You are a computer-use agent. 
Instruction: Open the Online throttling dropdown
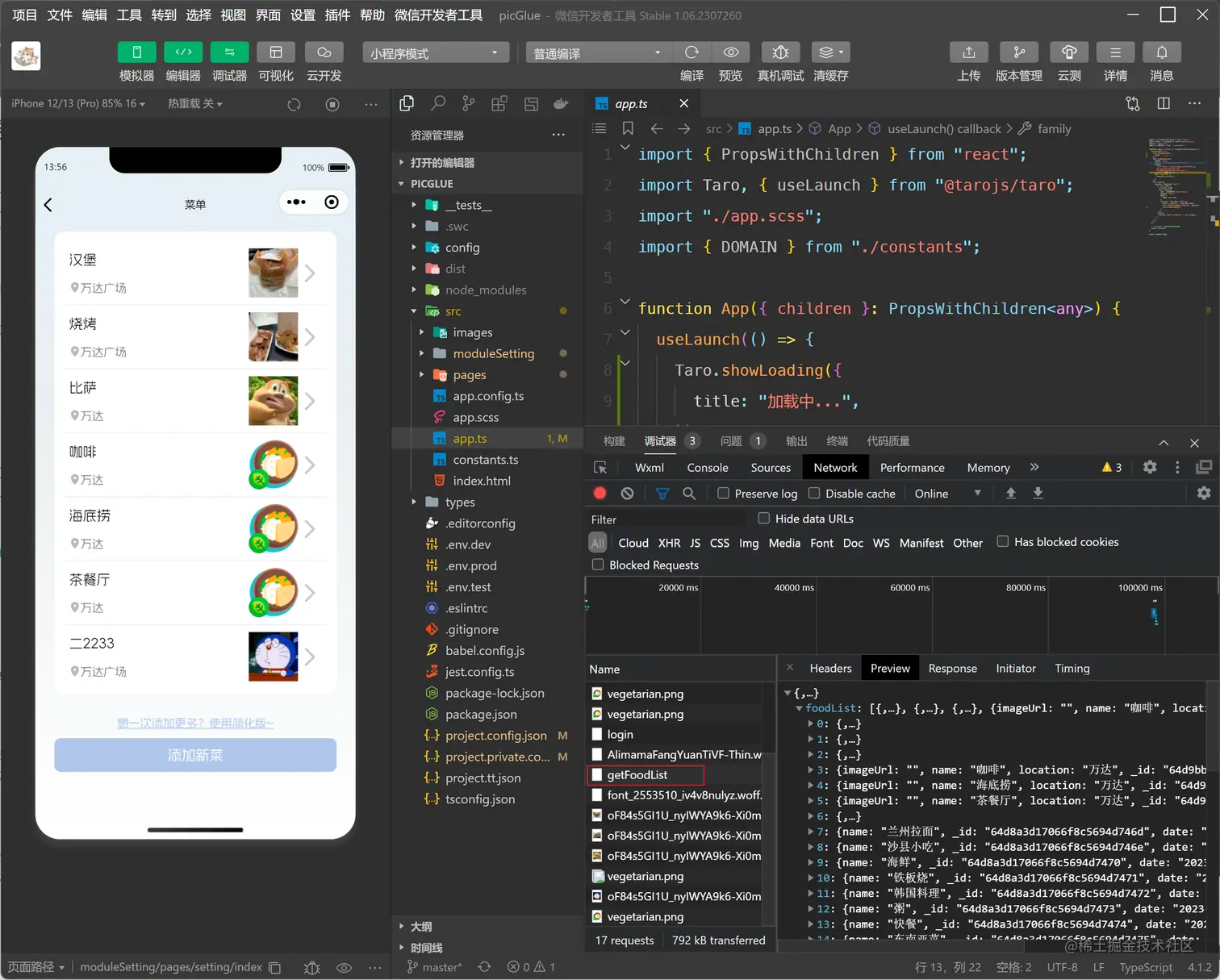(x=947, y=494)
